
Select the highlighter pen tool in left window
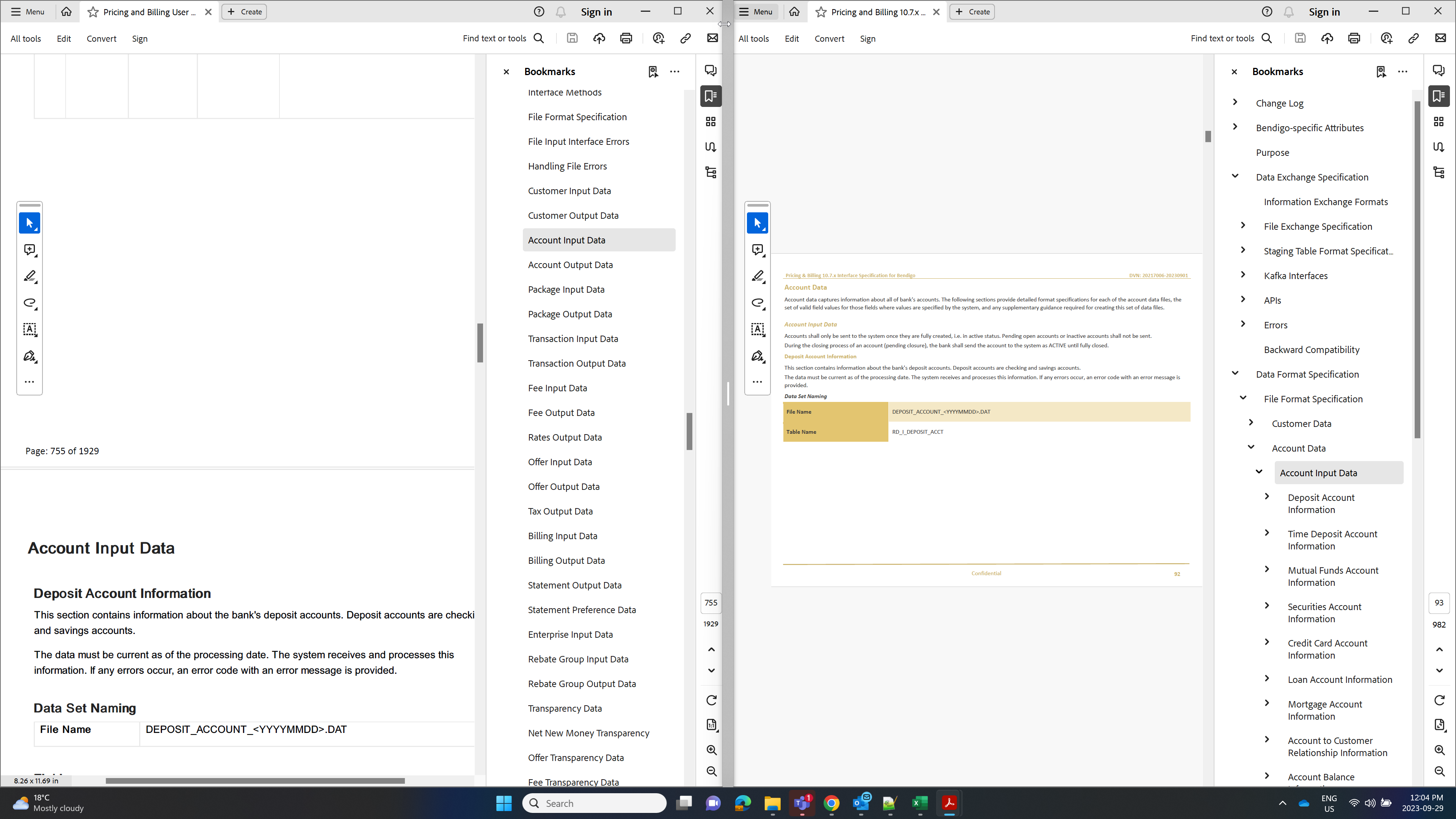(x=30, y=276)
